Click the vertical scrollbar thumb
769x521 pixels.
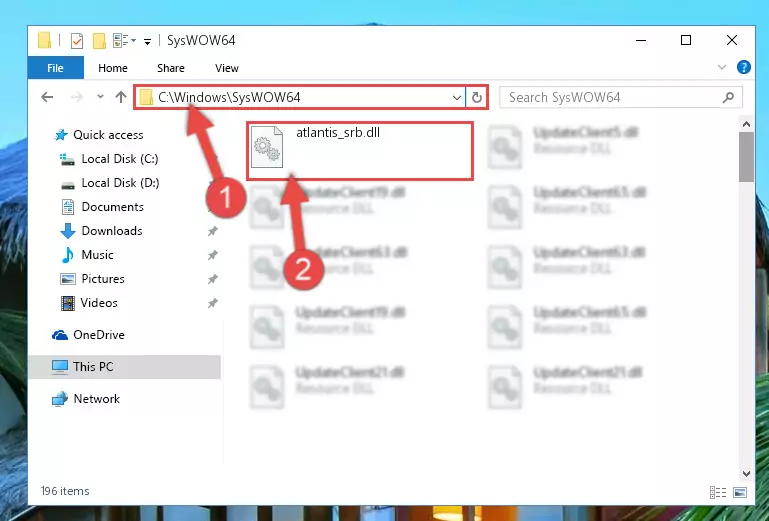[x=746, y=157]
